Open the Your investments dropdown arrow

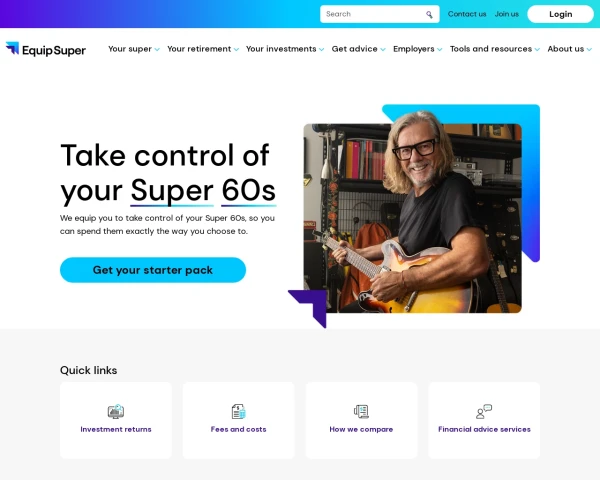coord(321,49)
